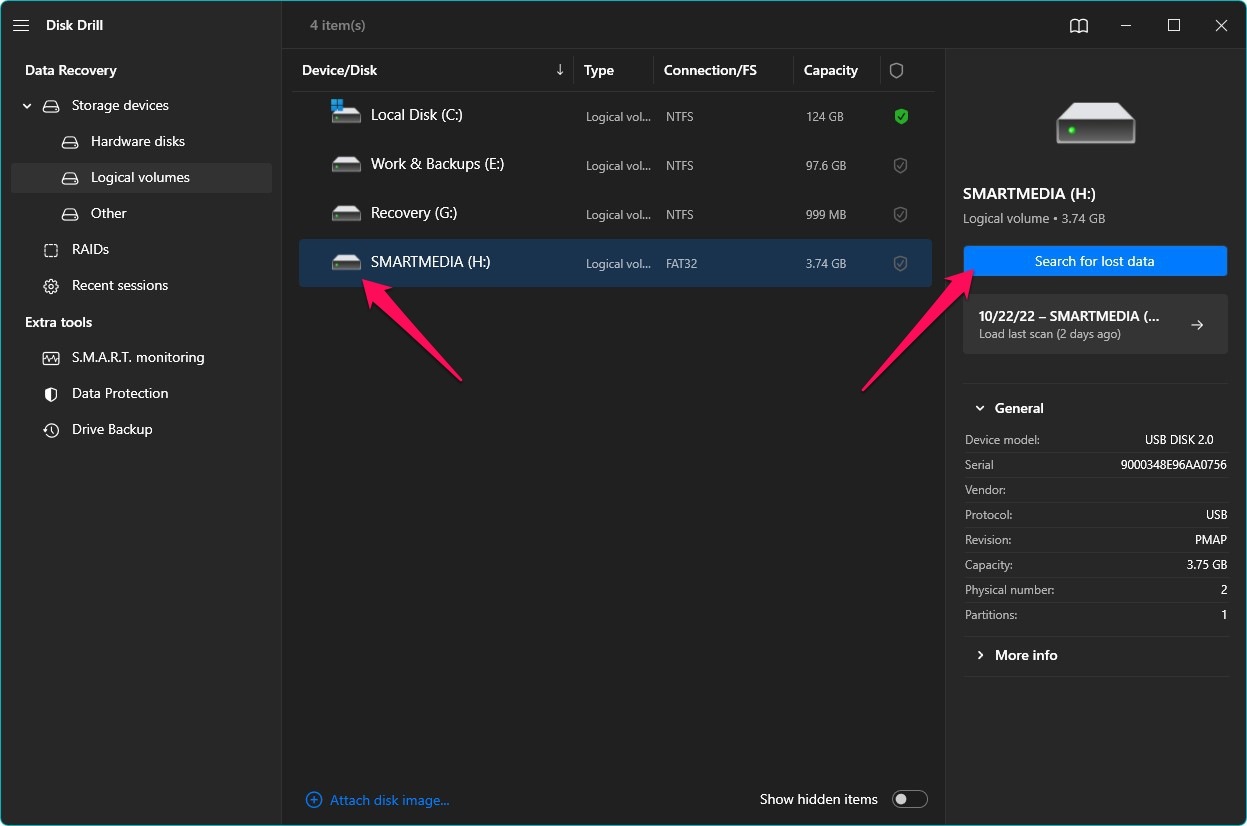The height and width of the screenshot is (826, 1247).
Task: Select SMARTMEDIA (H:) row name
Action: tap(431, 262)
